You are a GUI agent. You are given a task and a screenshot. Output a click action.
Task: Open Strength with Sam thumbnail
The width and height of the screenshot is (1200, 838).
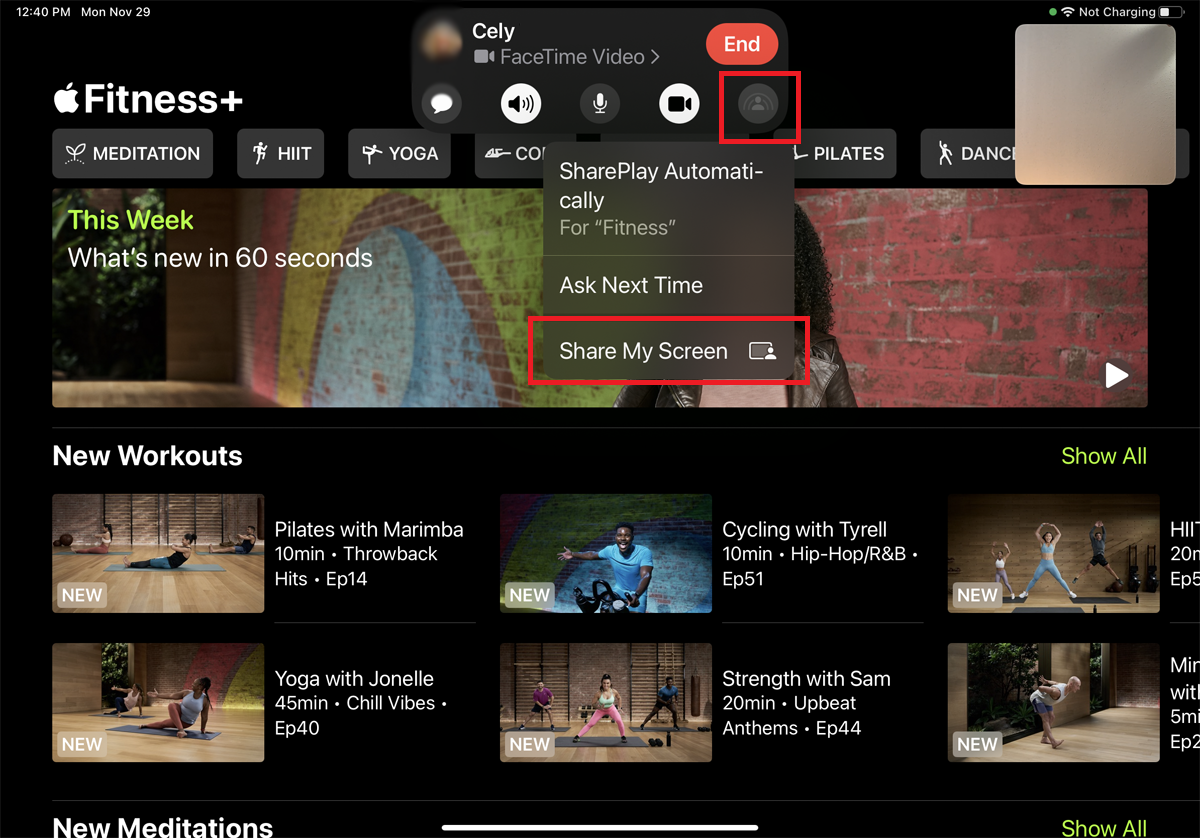(x=606, y=702)
